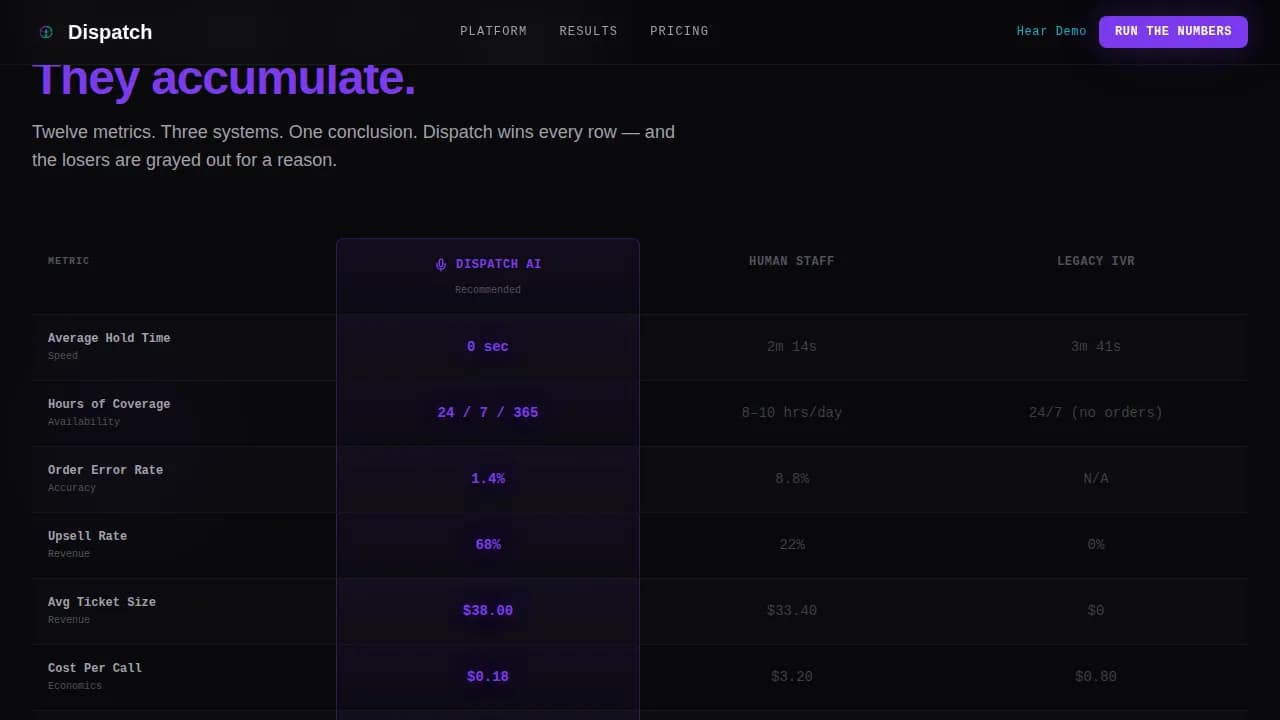
Task: Click the 0 sec hold time value
Action: click(488, 347)
